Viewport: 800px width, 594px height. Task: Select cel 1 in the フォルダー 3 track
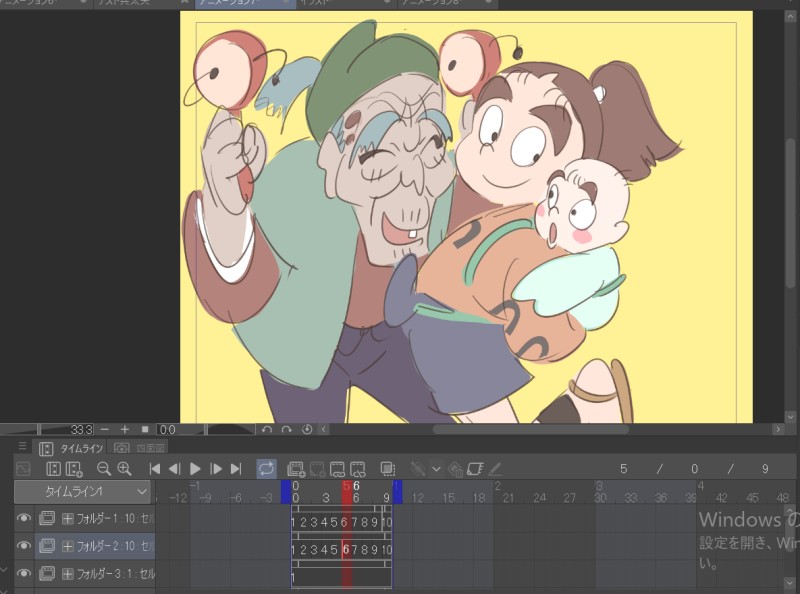click(293, 578)
